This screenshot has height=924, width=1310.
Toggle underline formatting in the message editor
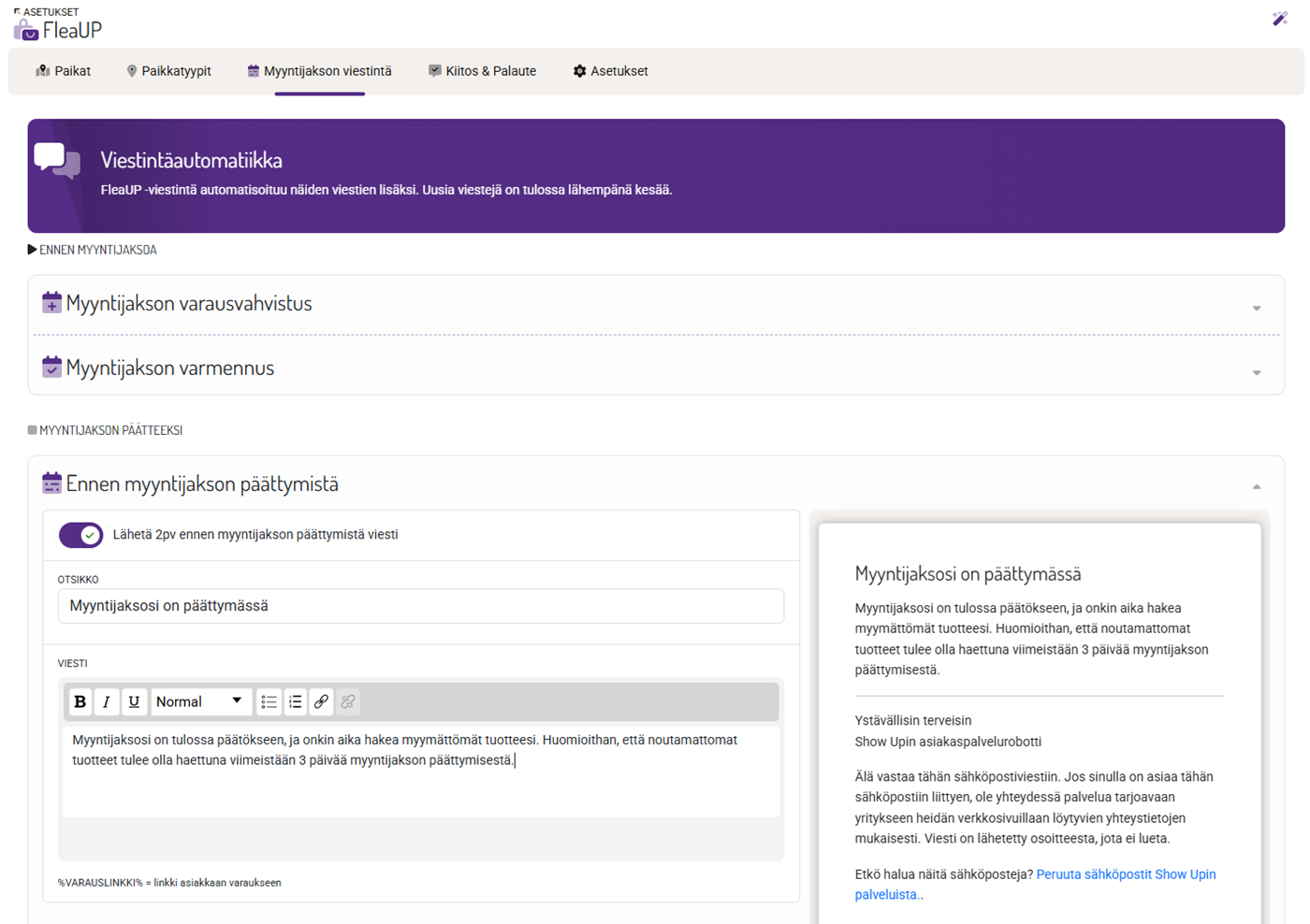tap(134, 701)
